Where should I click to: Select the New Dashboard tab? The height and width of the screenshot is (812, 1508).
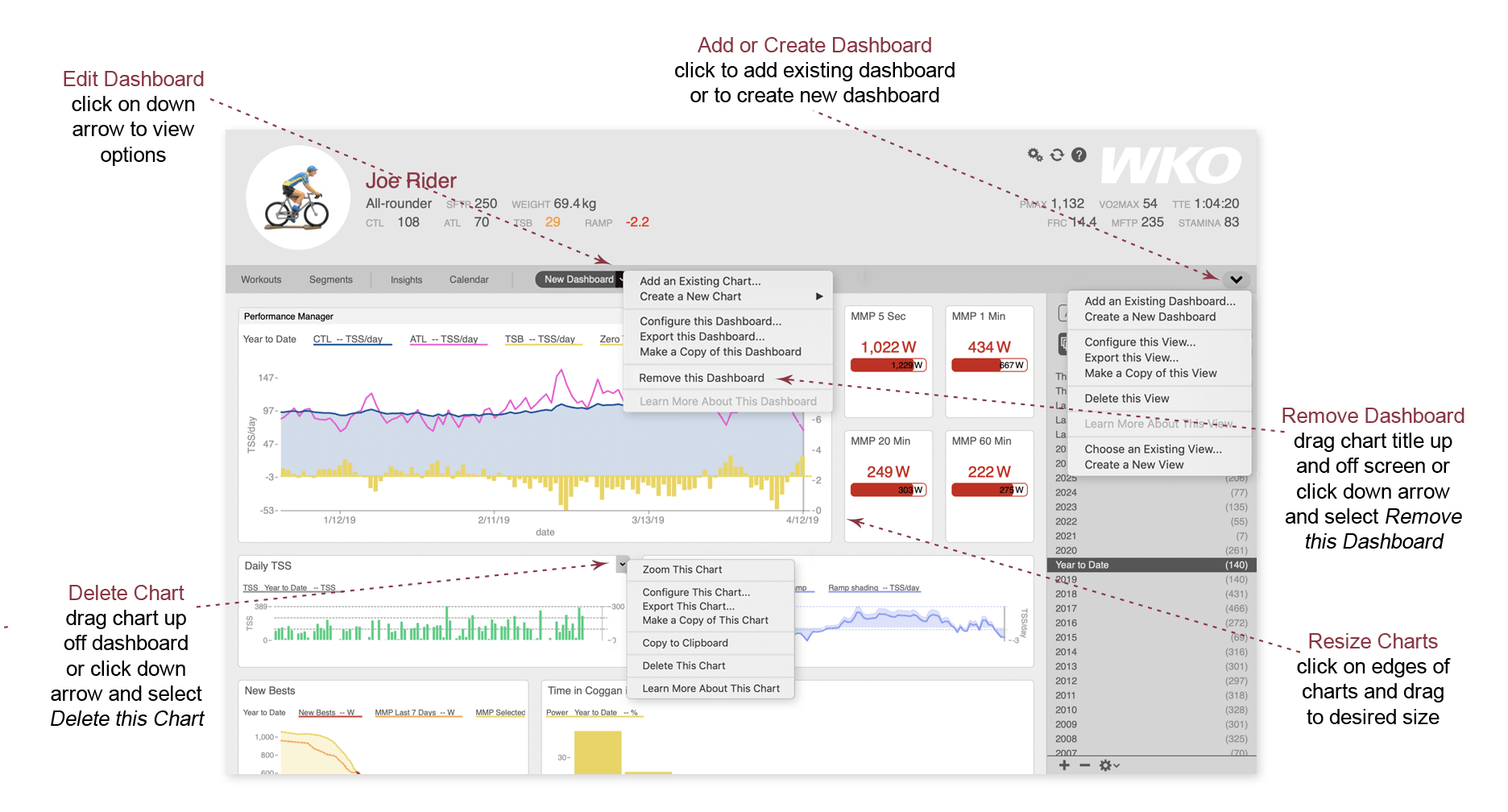click(x=579, y=280)
